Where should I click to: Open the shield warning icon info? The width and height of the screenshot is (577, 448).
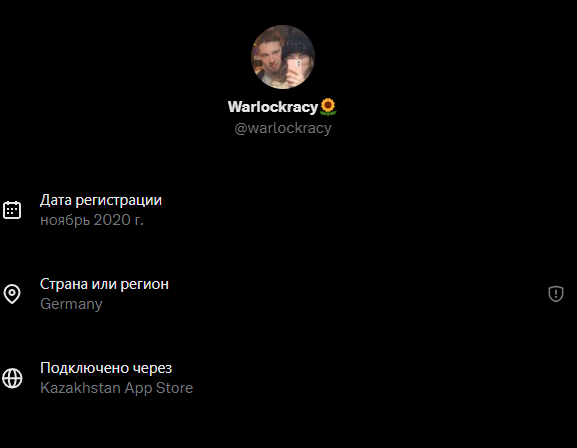[556, 294]
